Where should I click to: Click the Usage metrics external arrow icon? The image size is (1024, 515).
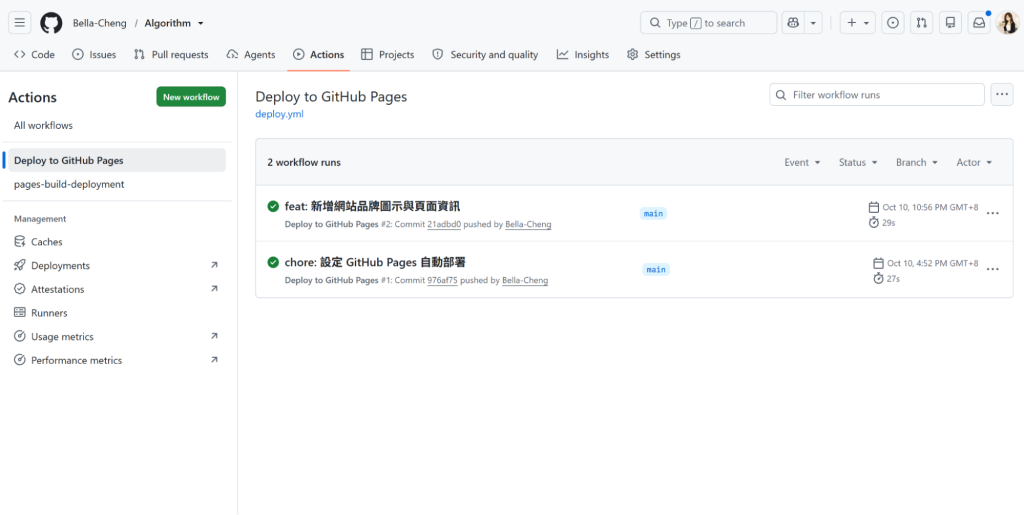point(214,336)
